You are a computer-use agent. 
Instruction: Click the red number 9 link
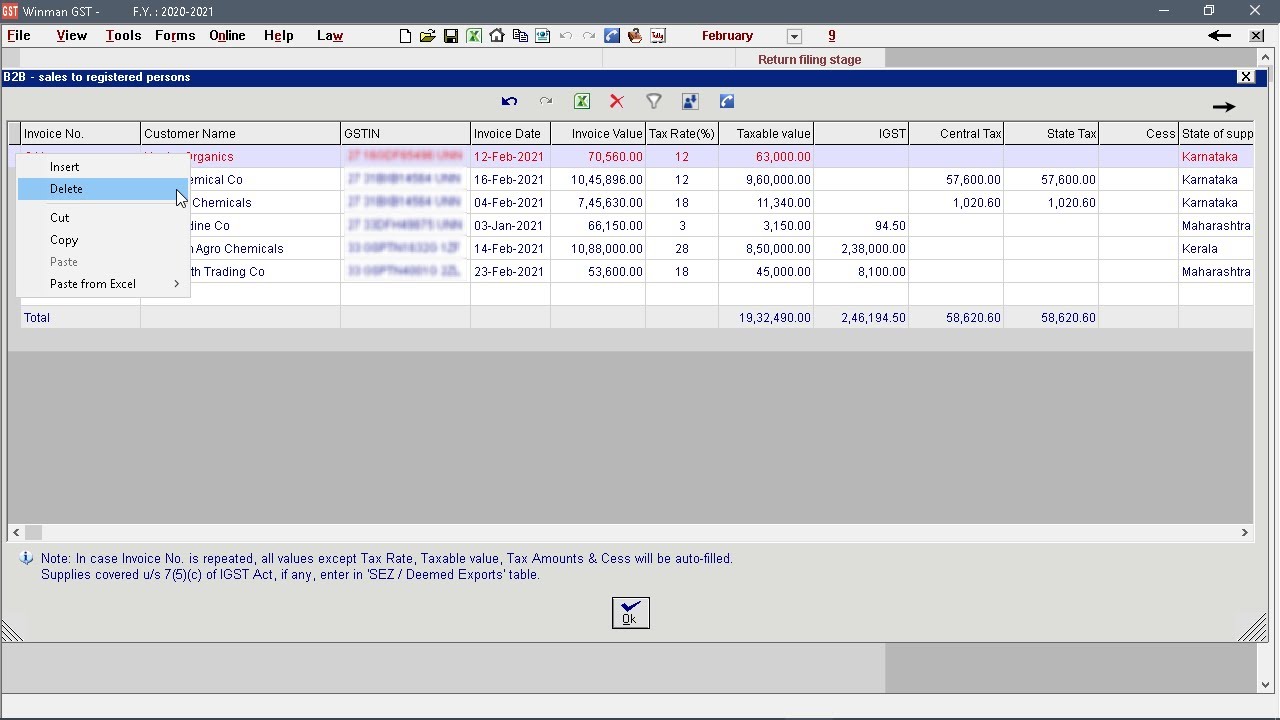[x=831, y=36]
